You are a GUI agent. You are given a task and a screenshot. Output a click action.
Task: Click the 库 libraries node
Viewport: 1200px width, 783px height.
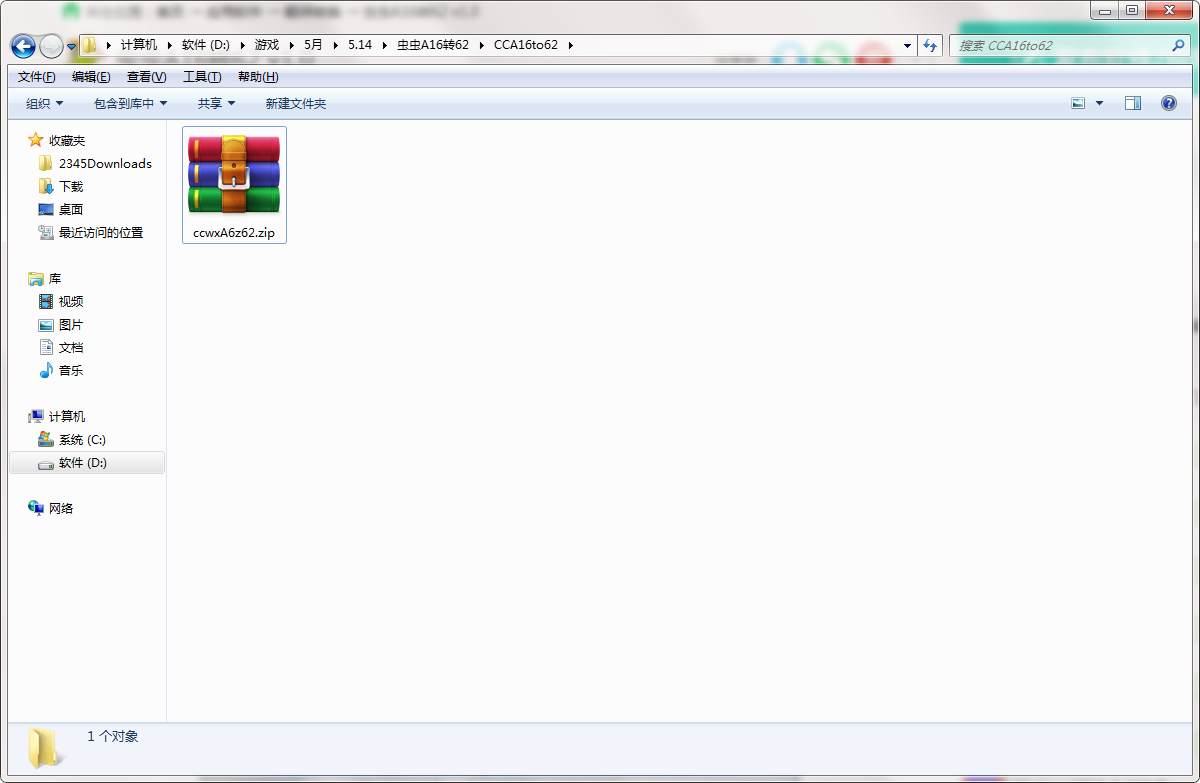(x=45, y=278)
